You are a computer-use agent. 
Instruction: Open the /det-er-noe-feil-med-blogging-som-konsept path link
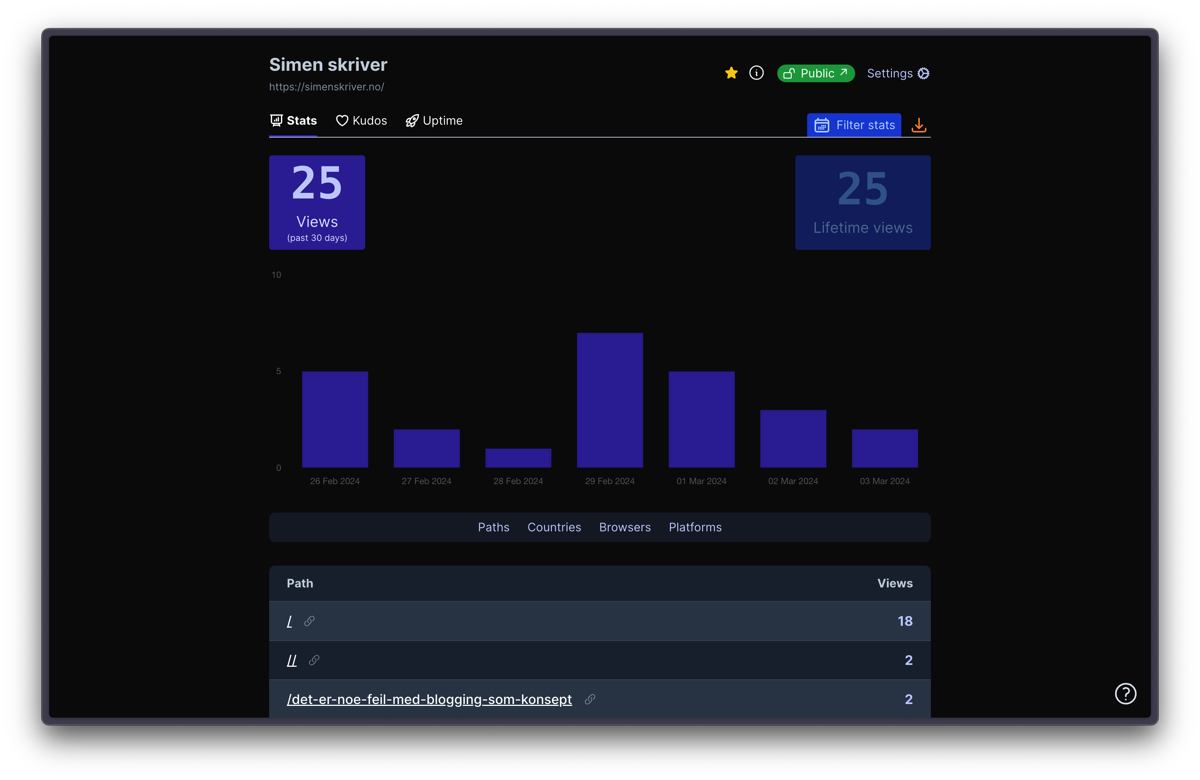coord(429,700)
